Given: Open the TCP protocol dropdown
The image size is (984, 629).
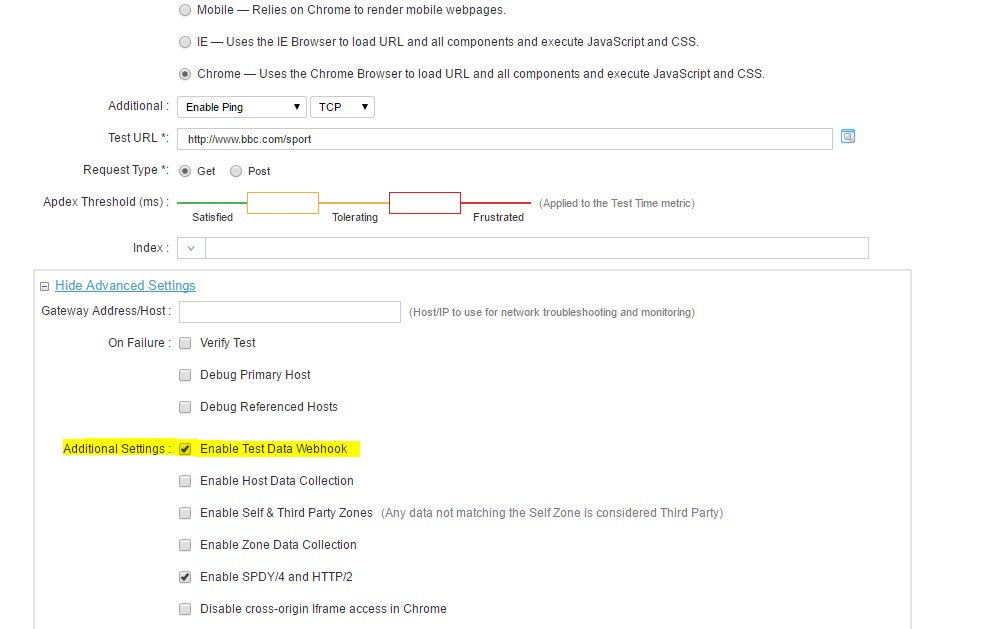Looking at the screenshot, I should click(342, 107).
